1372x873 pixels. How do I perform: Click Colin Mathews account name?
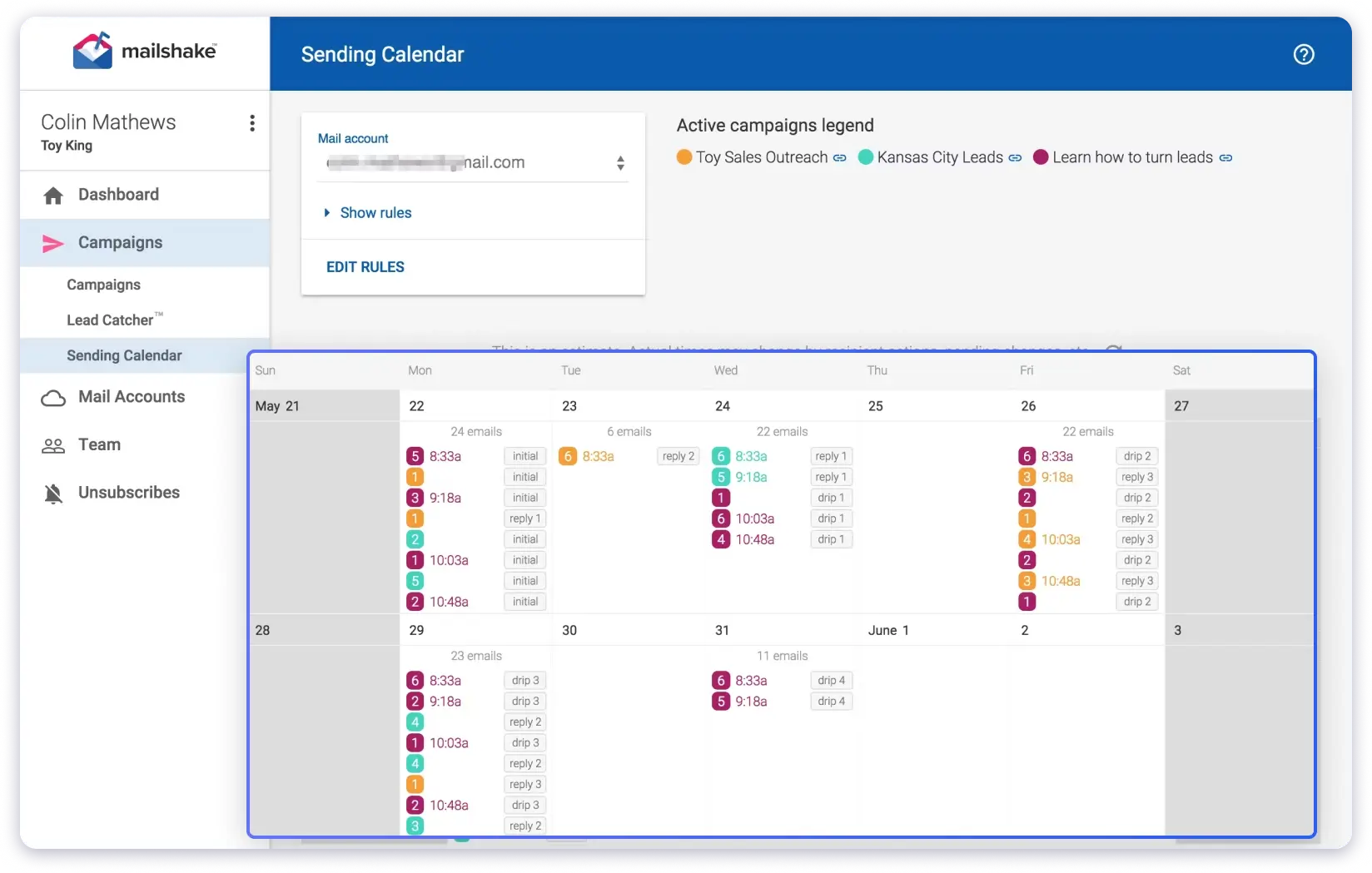108,122
